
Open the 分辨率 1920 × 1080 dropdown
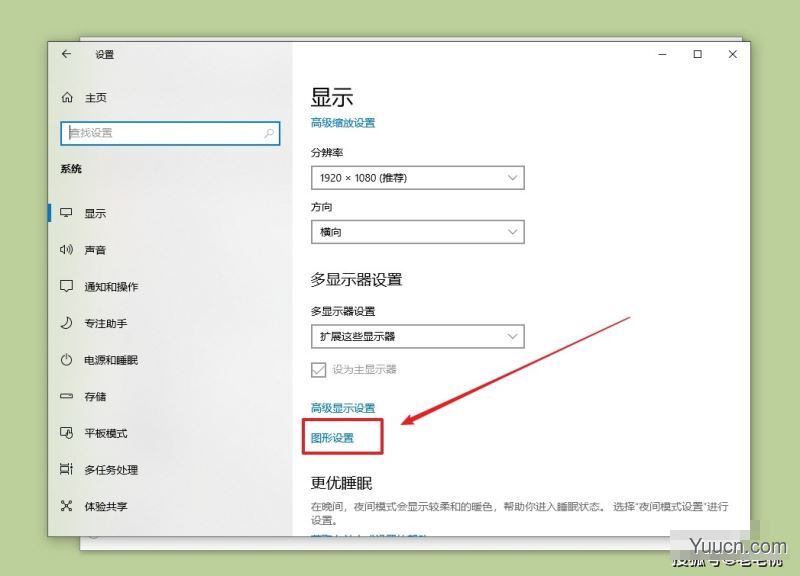tap(417, 178)
